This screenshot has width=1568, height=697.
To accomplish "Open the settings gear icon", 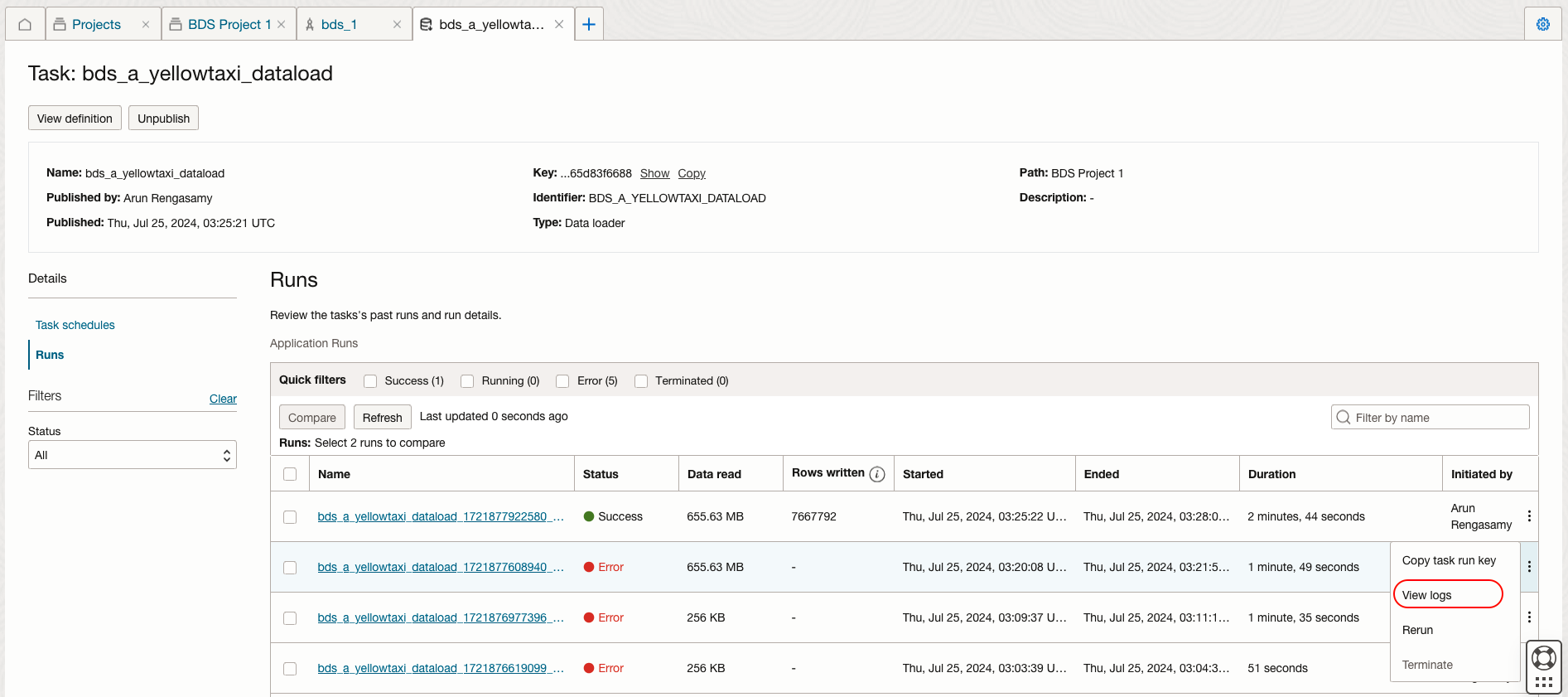I will tap(1542, 24).
